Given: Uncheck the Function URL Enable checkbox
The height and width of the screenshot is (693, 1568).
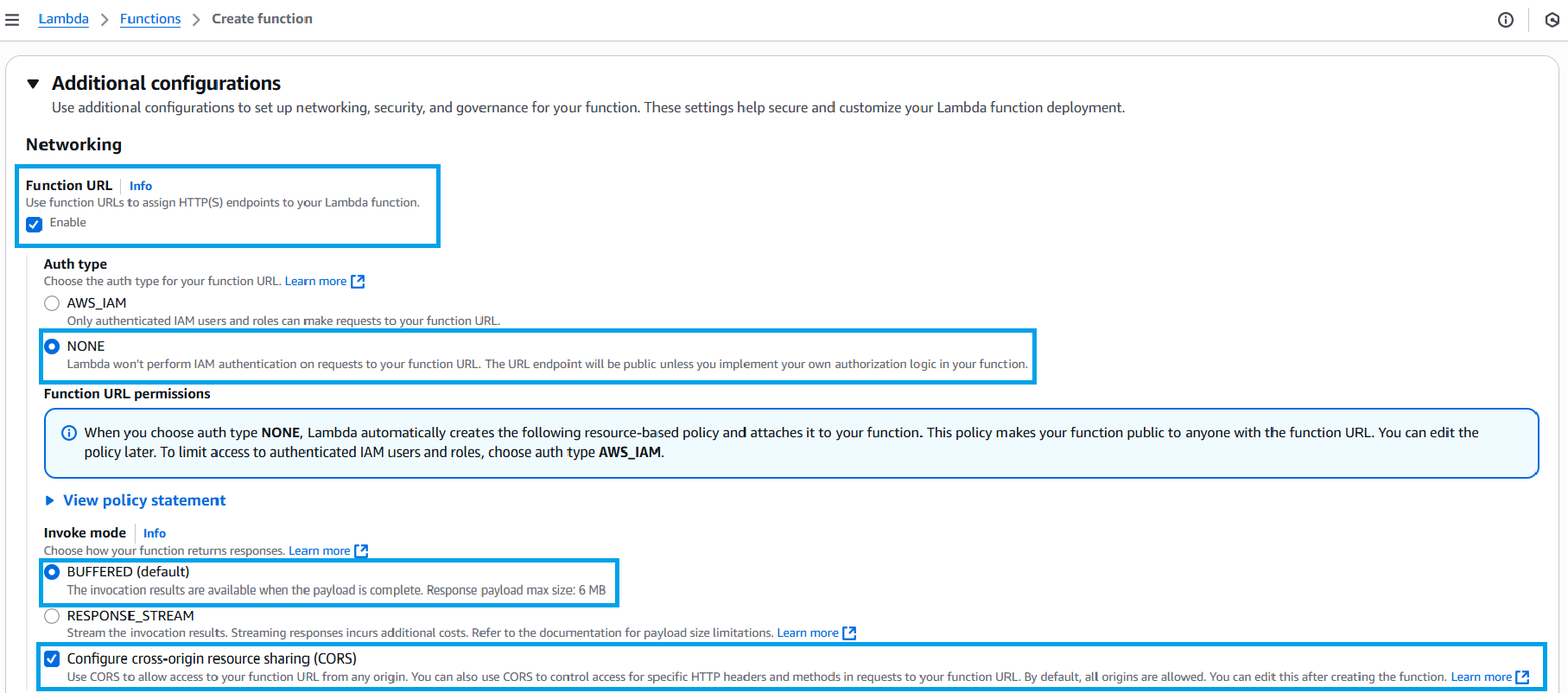Looking at the screenshot, I should coord(34,225).
